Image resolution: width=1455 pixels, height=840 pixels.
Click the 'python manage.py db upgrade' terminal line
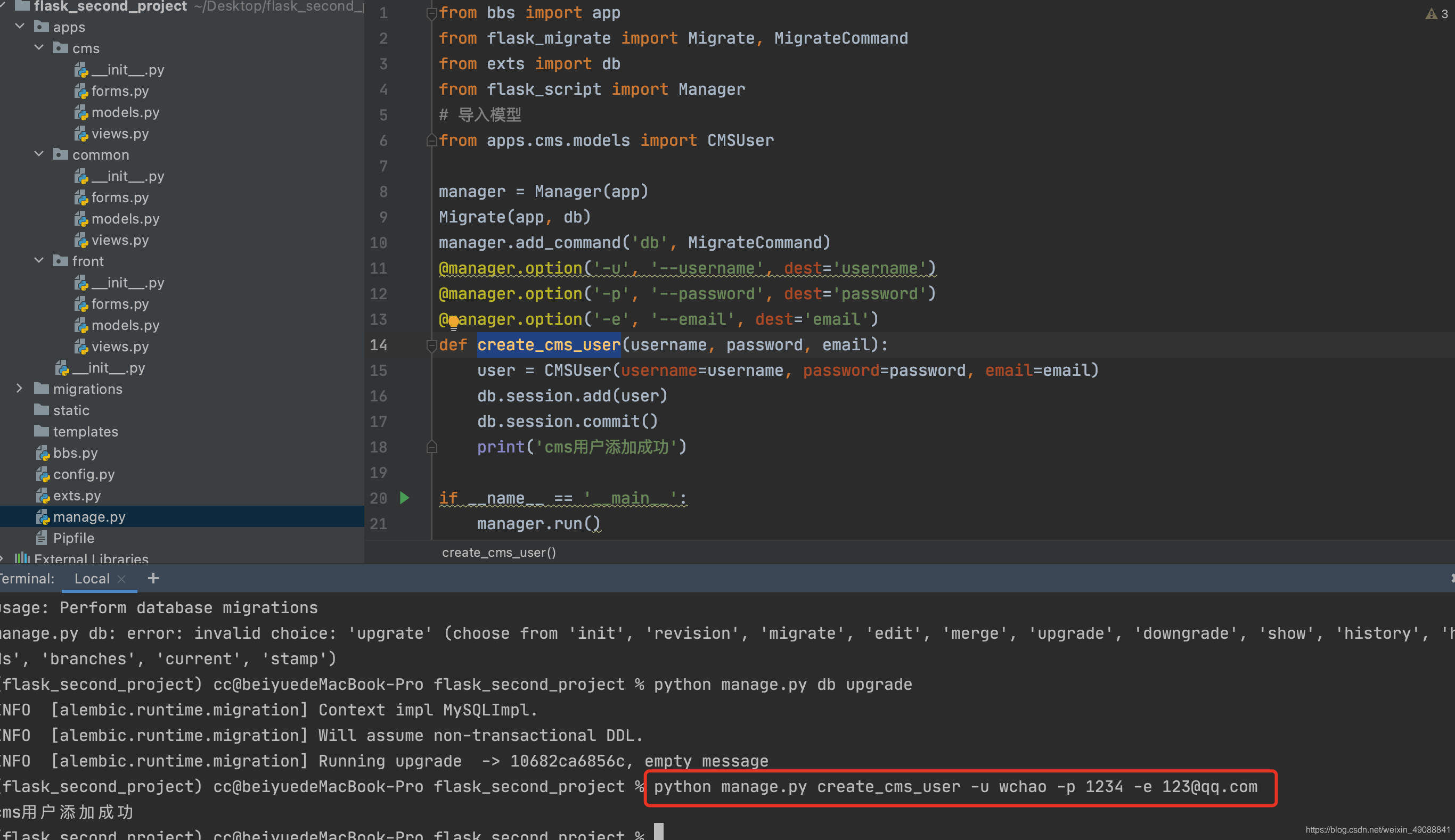(x=782, y=684)
